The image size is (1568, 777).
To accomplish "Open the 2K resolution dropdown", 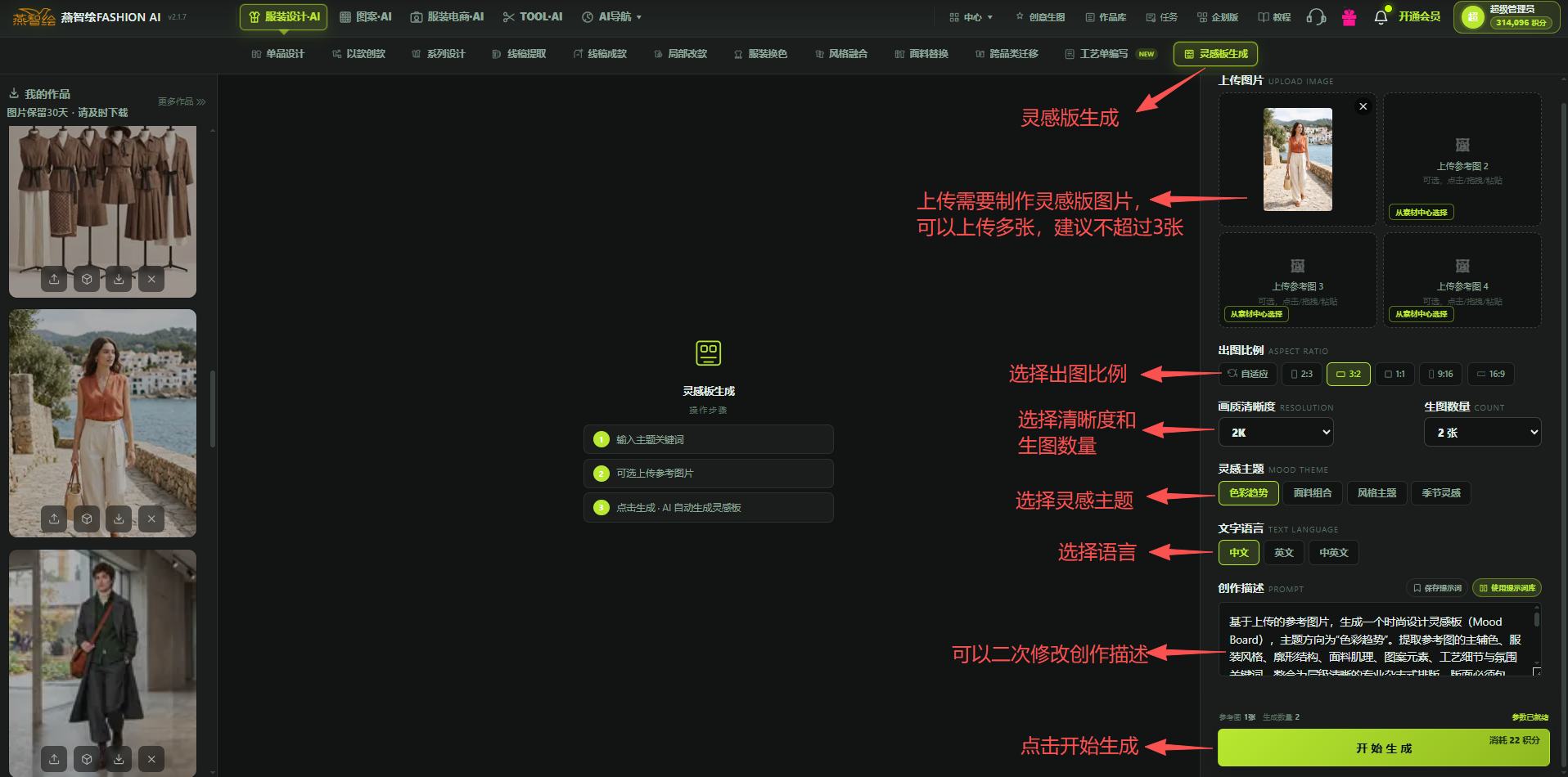I will tap(1276, 432).
